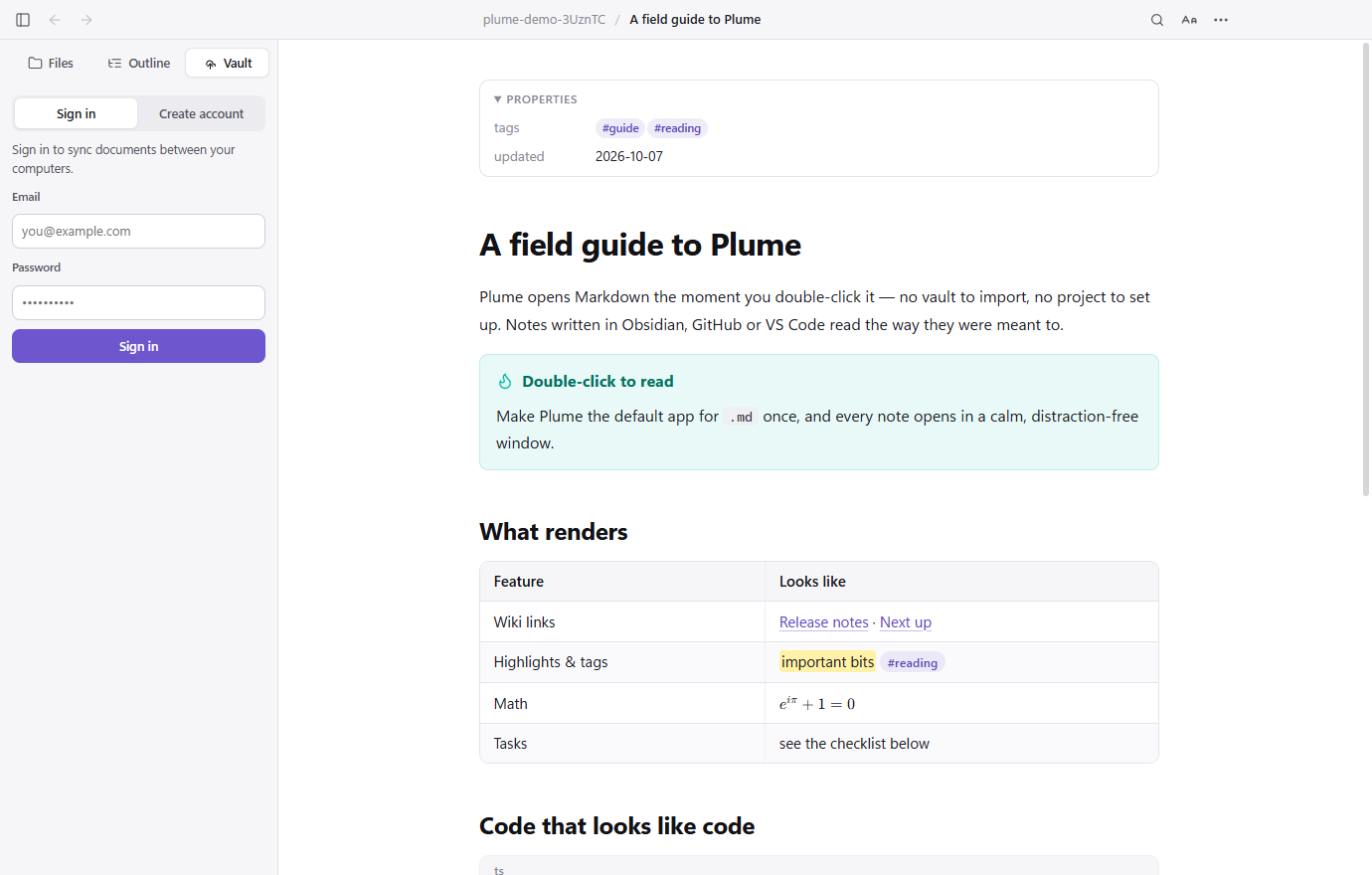1372x875 pixels.
Task: Follow the Next up wiki link
Action: tap(906, 622)
